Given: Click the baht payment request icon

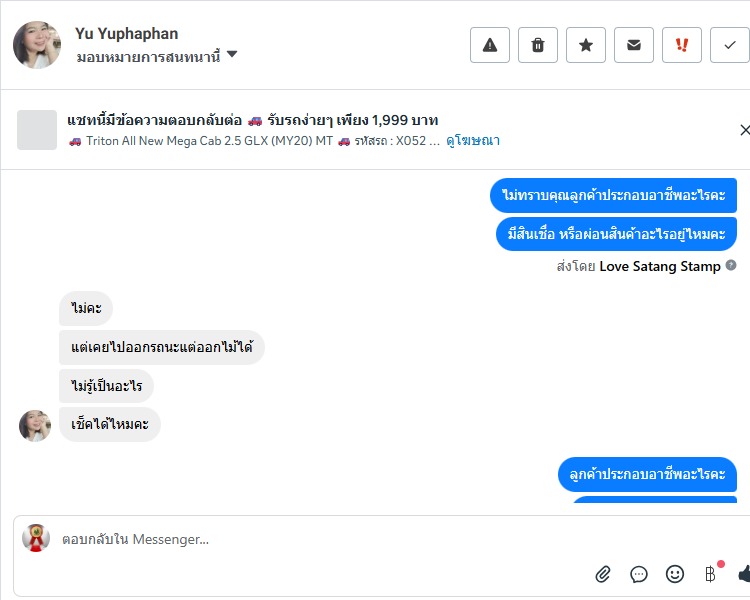Looking at the screenshot, I should [711, 574].
